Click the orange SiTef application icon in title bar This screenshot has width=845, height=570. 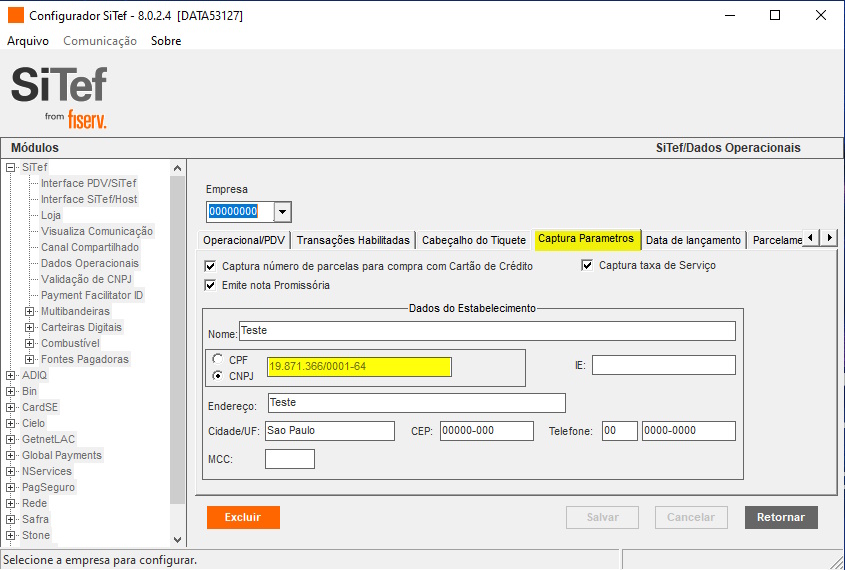pyautogui.click(x=16, y=15)
